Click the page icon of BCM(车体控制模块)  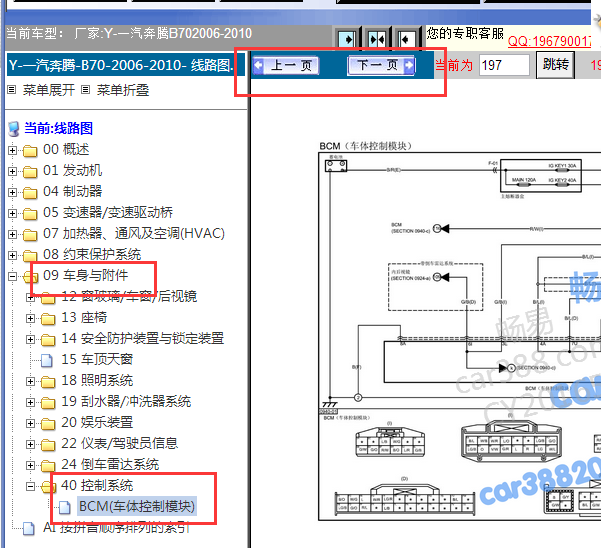[x=64, y=507]
